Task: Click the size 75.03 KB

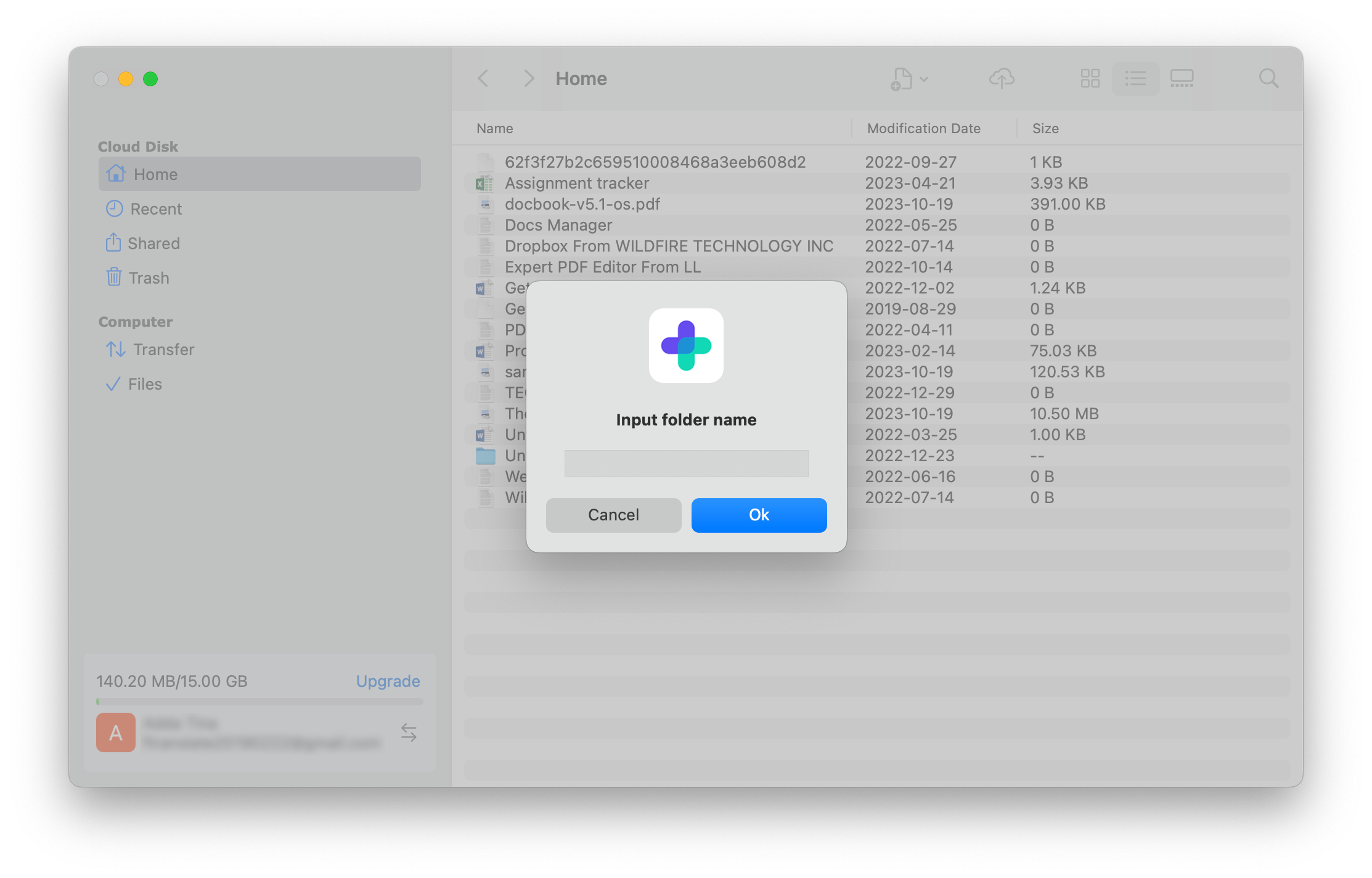Action: coord(1063,351)
